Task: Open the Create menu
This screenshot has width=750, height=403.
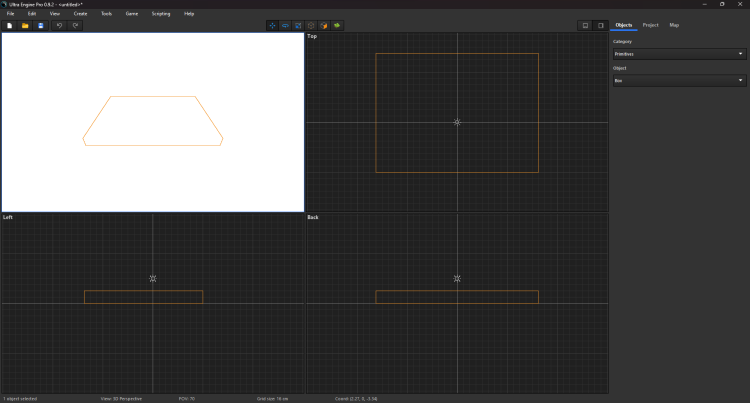Action: 80,14
